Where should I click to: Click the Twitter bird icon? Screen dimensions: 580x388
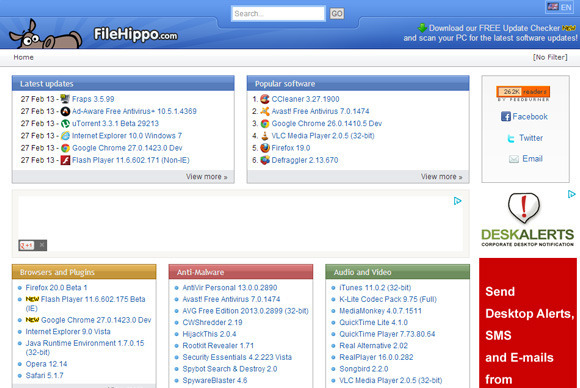coord(511,138)
